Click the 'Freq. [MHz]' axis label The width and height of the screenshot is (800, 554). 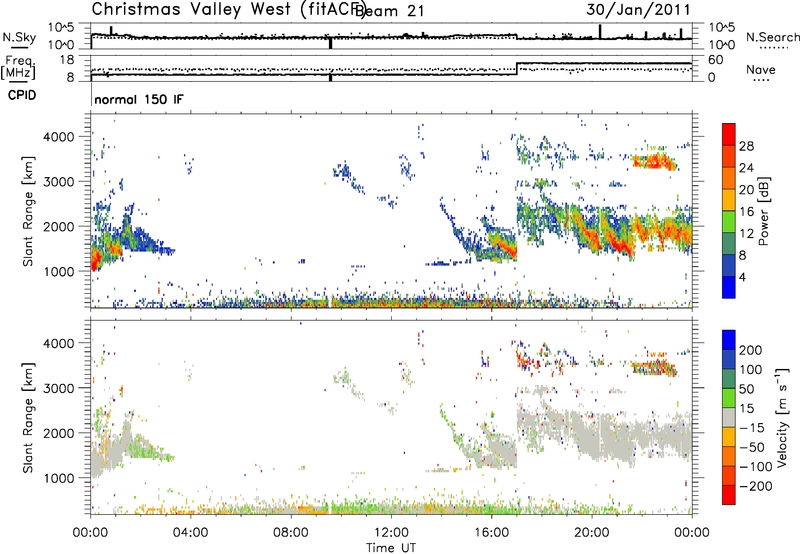coord(19,67)
